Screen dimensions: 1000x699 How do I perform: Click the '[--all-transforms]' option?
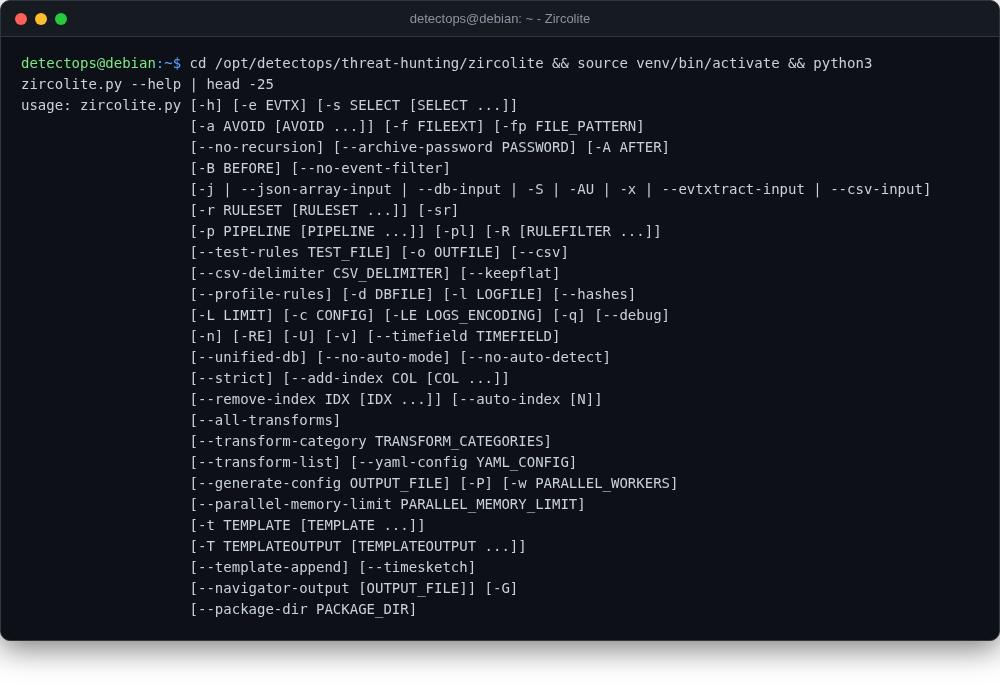click(265, 421)
